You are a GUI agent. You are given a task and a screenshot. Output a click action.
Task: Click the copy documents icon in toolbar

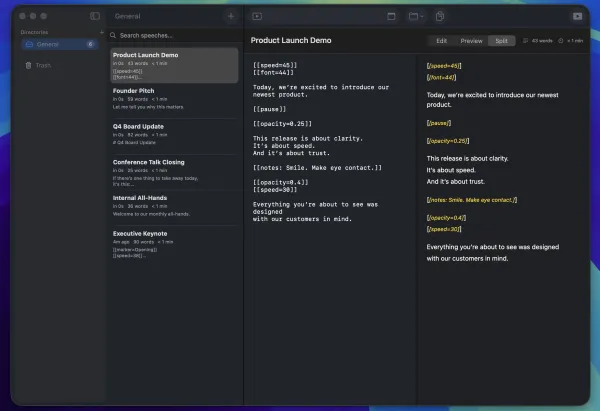(x=440, y=16)
